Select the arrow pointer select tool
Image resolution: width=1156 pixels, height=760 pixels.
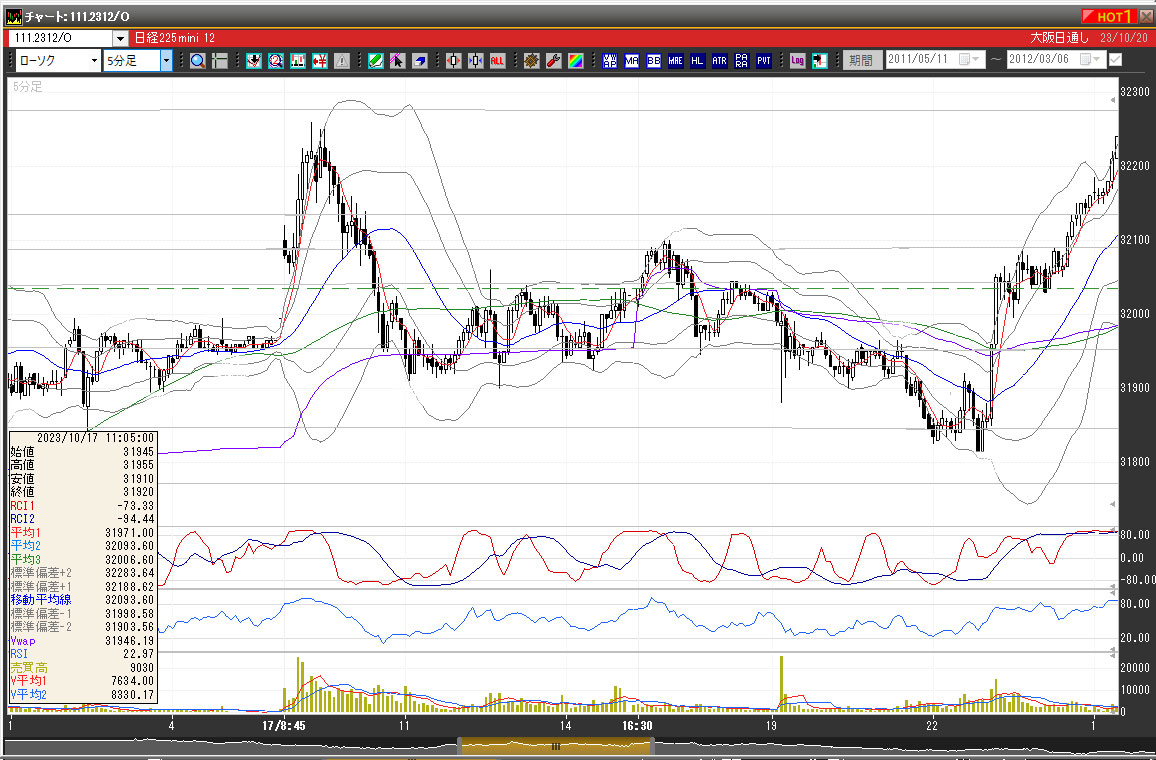coord(397,61)
